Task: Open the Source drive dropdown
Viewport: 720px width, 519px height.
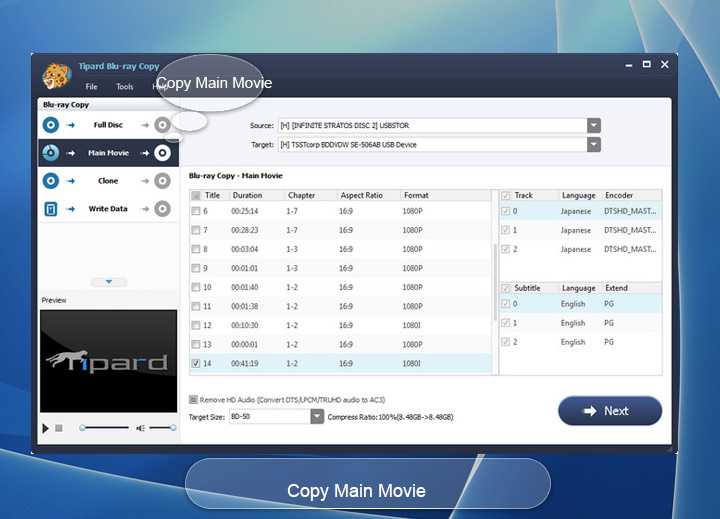Action: click(x=594, y=125)
